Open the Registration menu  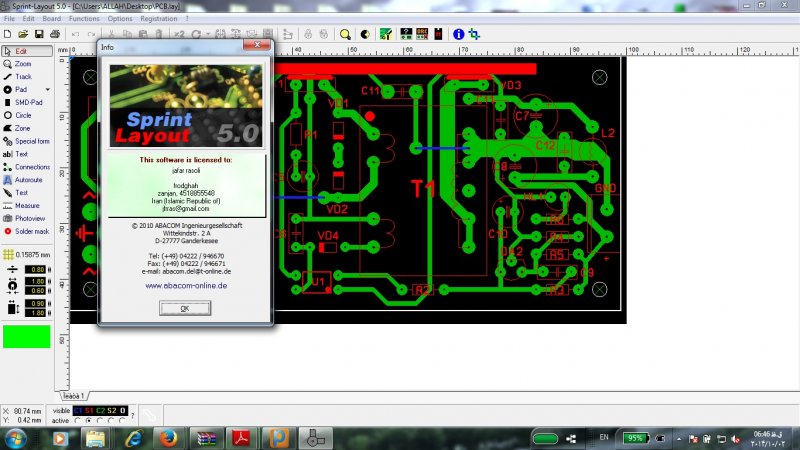(x=159, y=18)
